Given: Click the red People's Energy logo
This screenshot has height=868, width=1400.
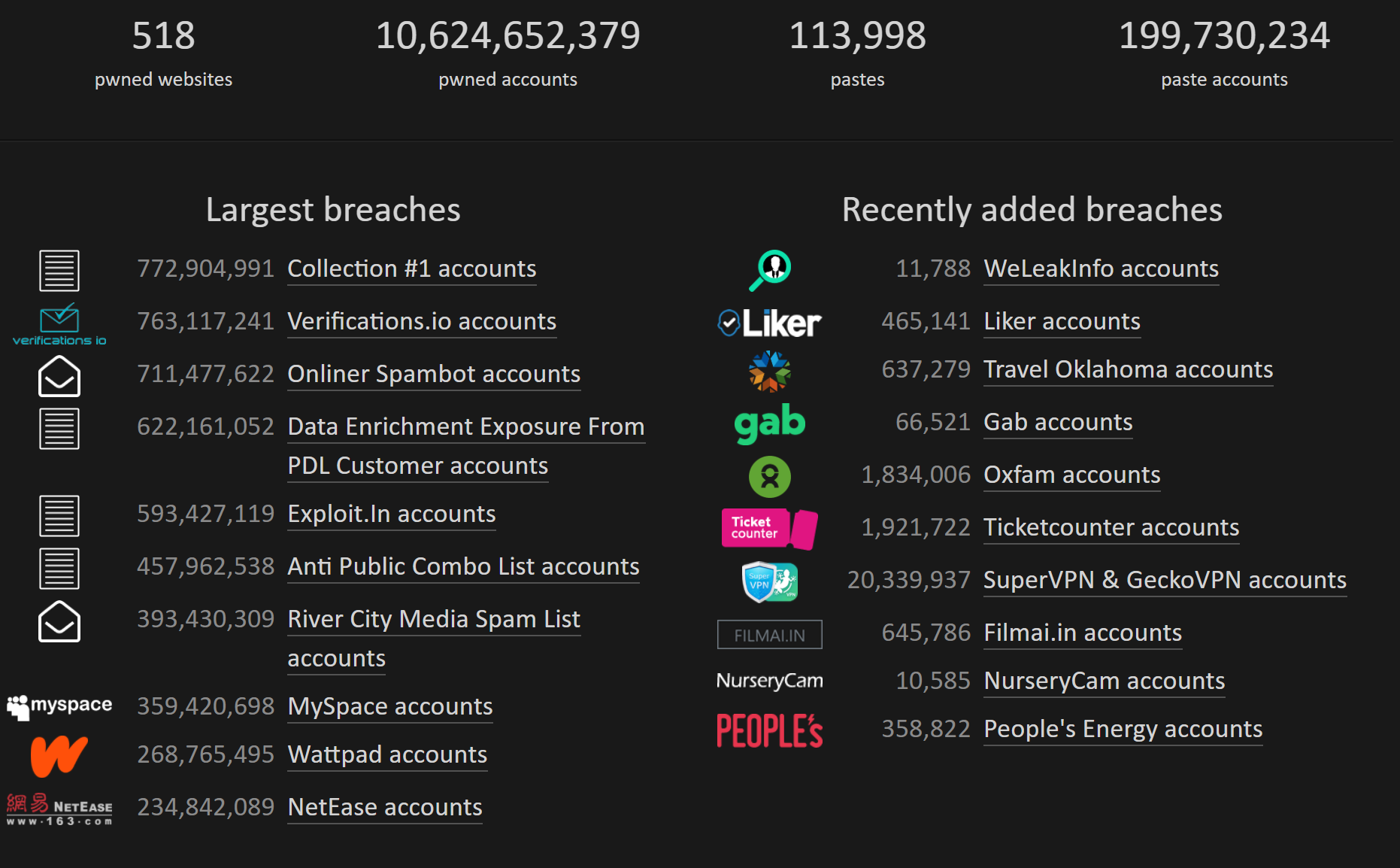Looking at the screenshot, I should pos(770,730).
